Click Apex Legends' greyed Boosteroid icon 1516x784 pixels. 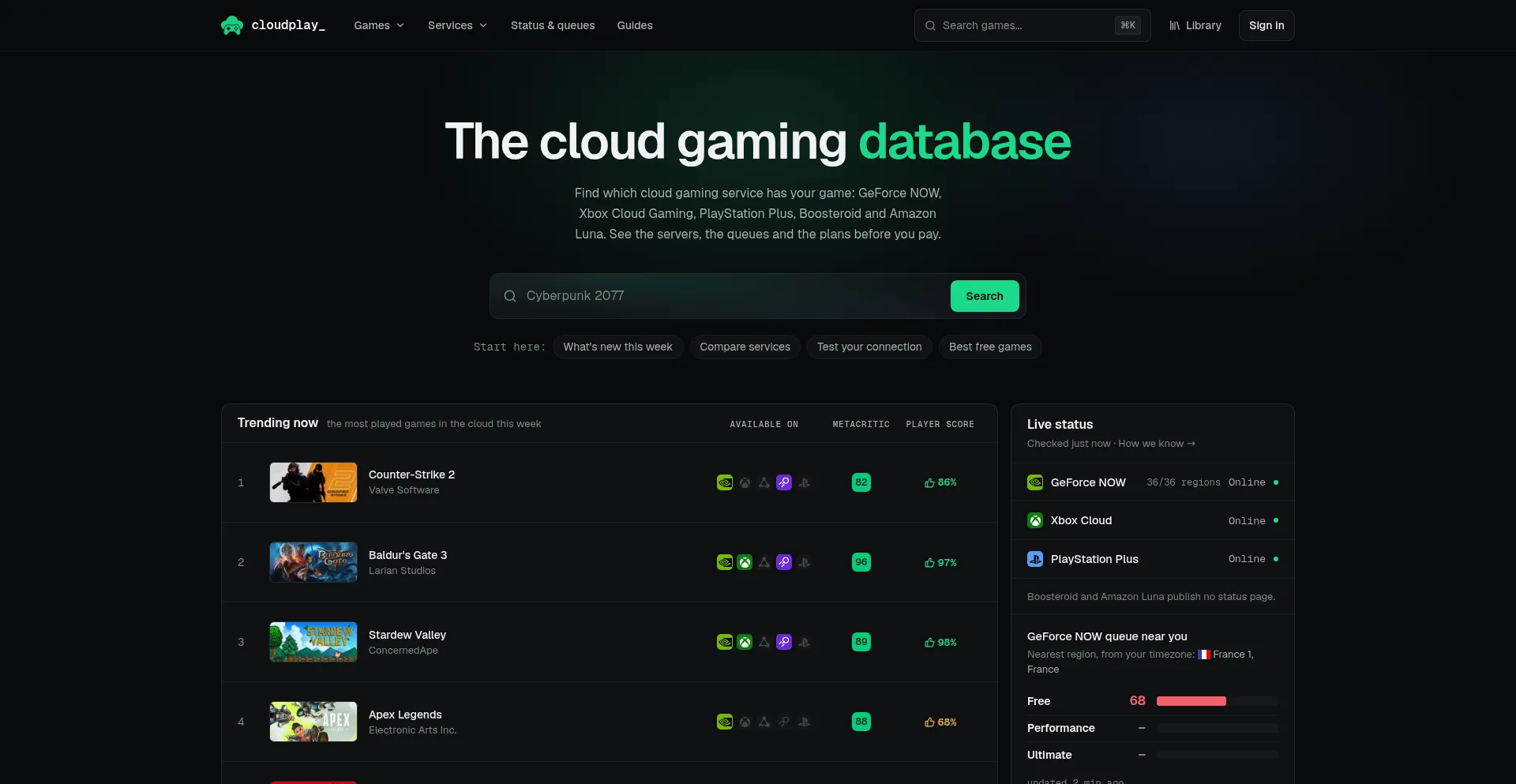click(784, 722)
